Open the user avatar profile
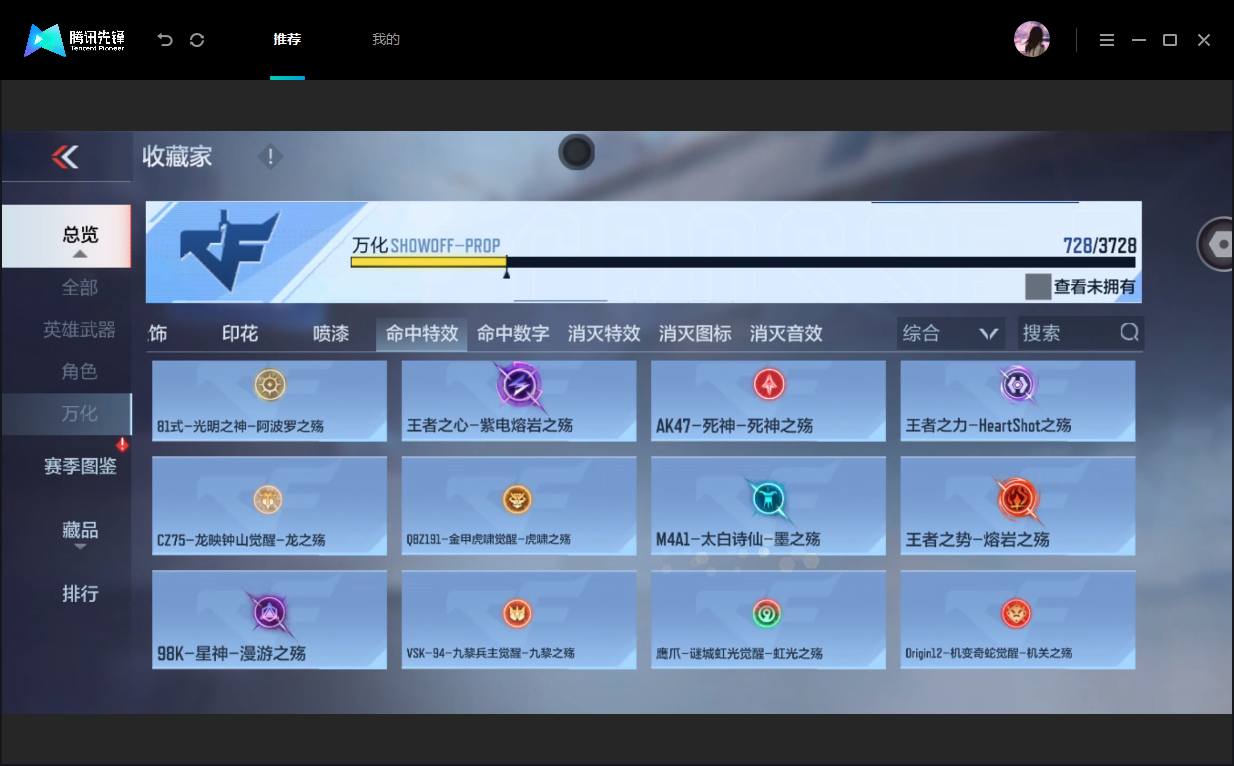 1032,40
